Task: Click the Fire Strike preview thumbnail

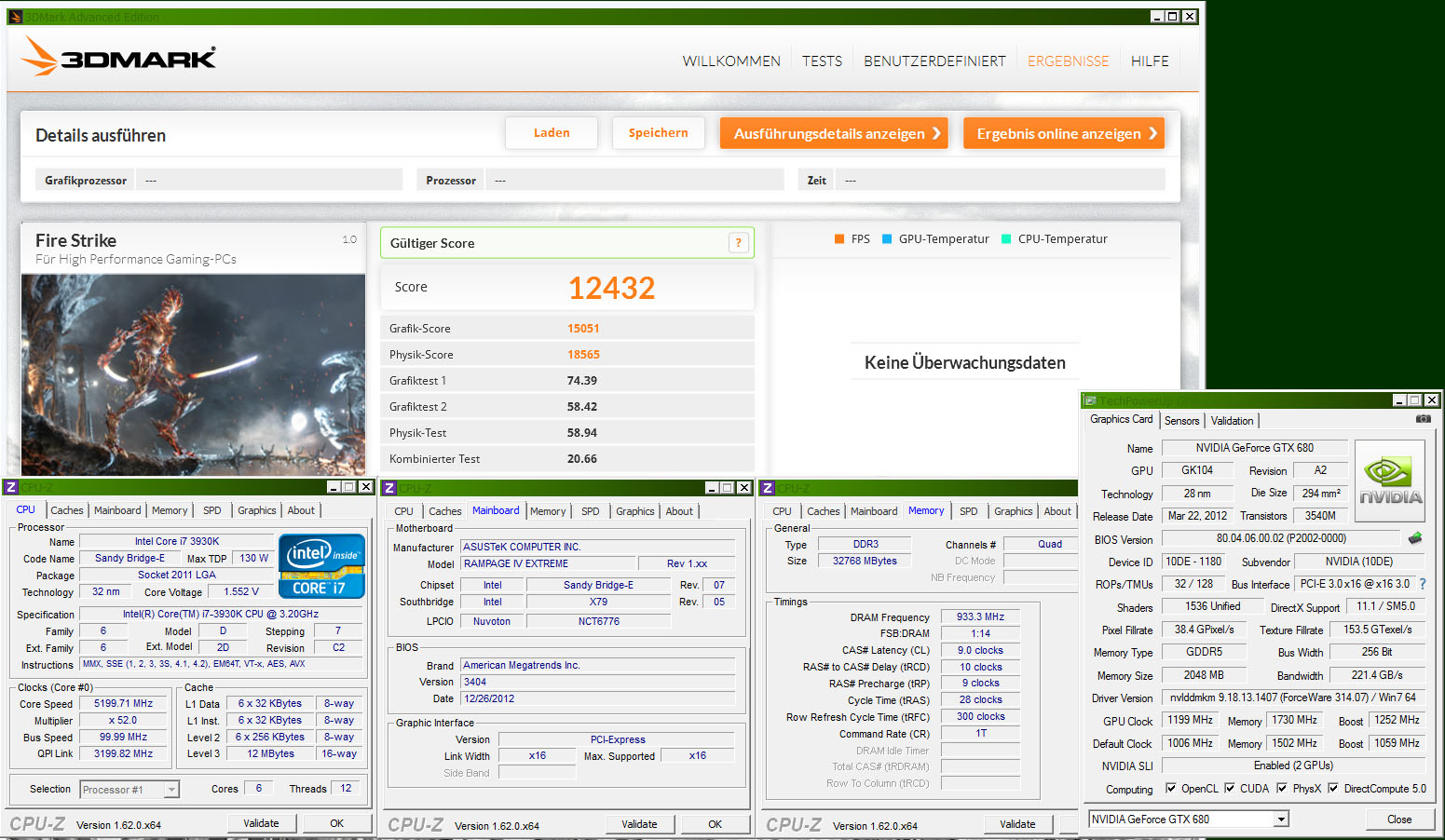Action: pos(193,374)
